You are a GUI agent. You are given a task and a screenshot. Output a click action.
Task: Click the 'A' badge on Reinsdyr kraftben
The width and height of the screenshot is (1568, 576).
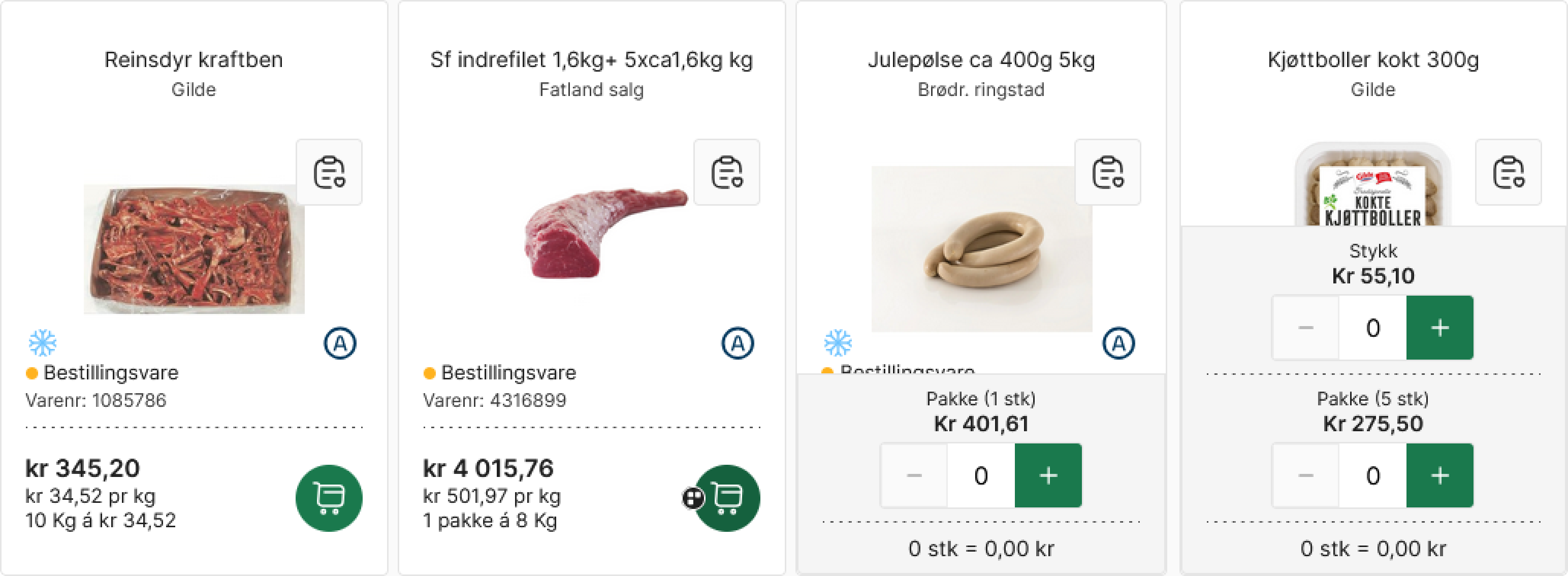[340, 343]
